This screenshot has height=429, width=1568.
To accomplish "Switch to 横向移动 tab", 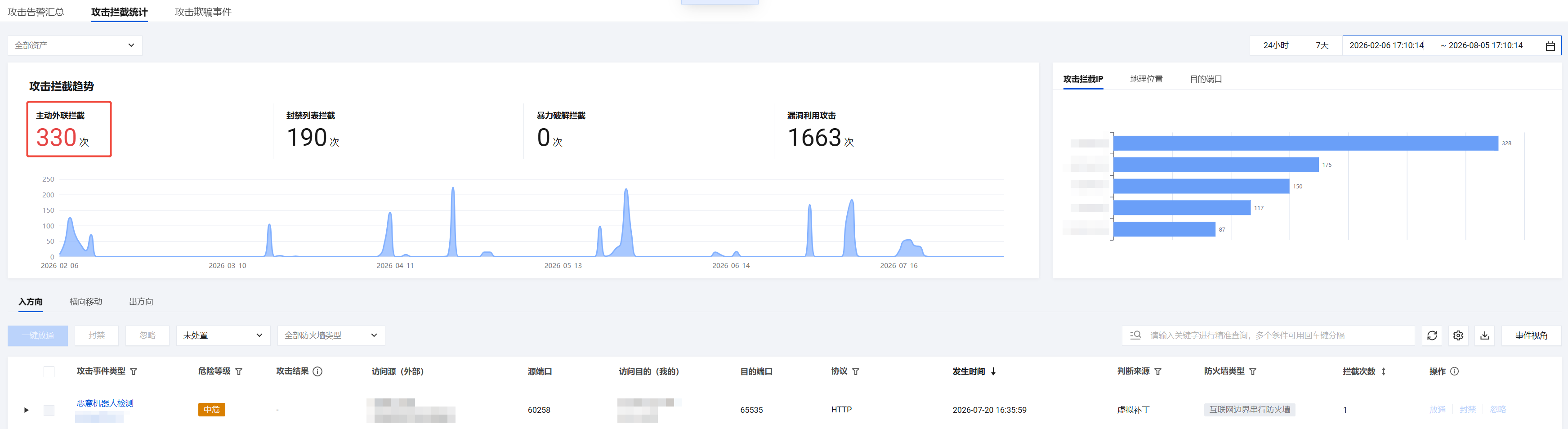I will 86,302.
